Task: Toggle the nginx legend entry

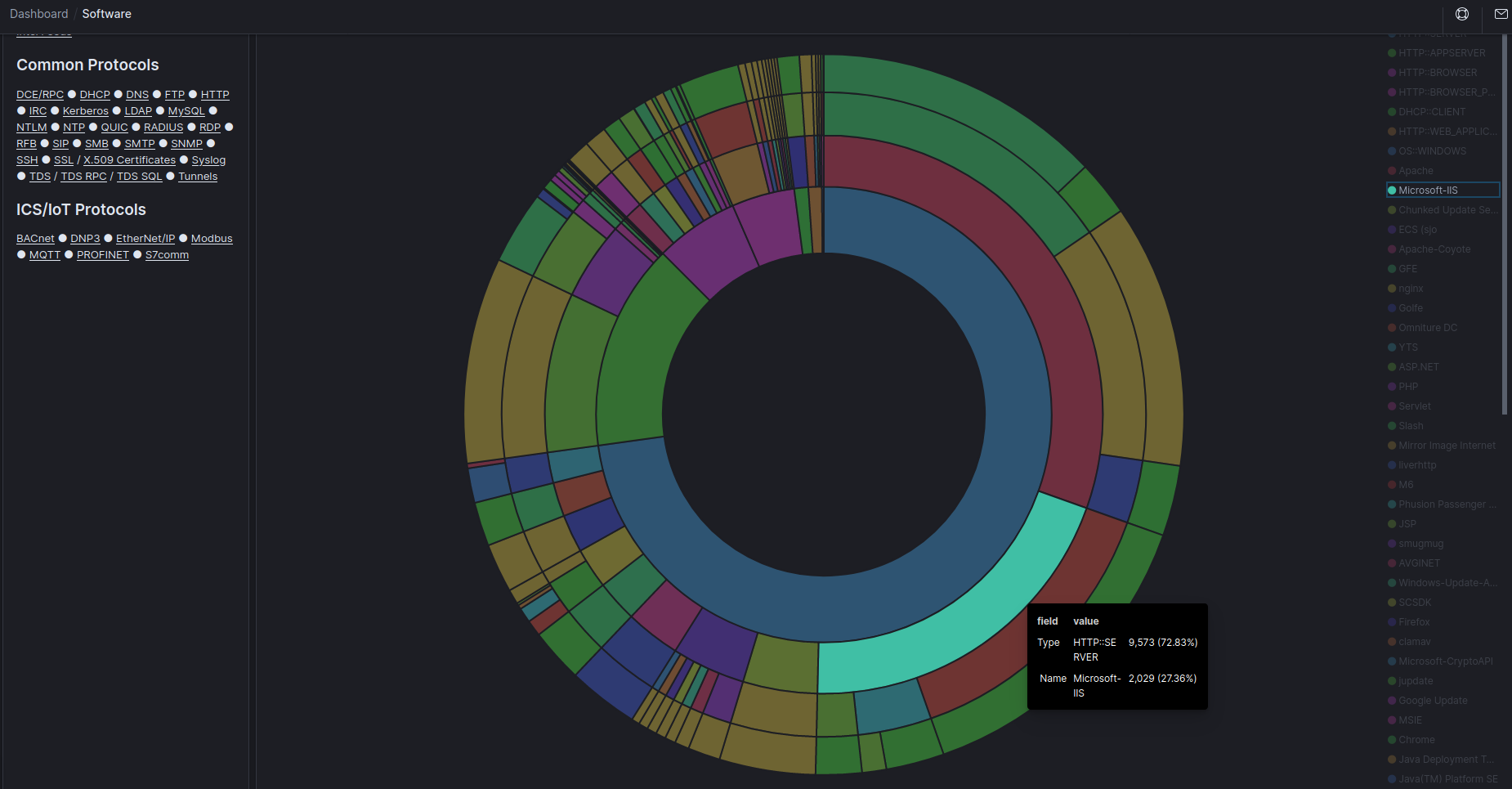Action: [x=1412, y=288]
